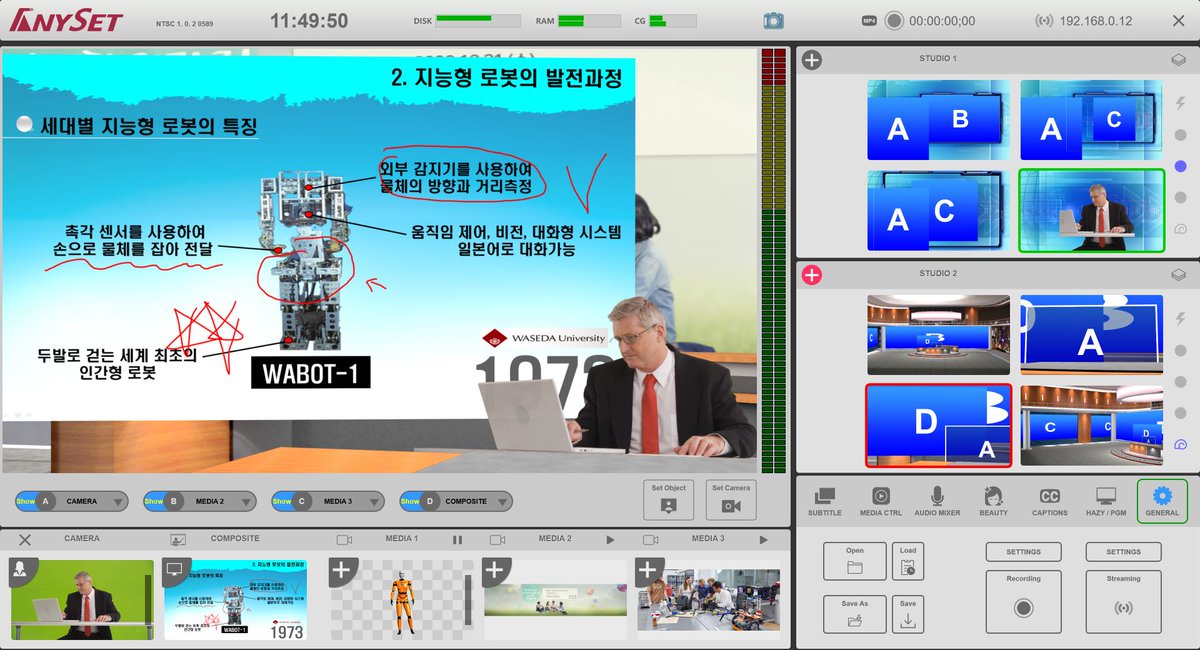Image resolution: width=1200 pixels, height=650 pixels.
Task: Play MEDIA 3
Action: click(x=763, y=540)
